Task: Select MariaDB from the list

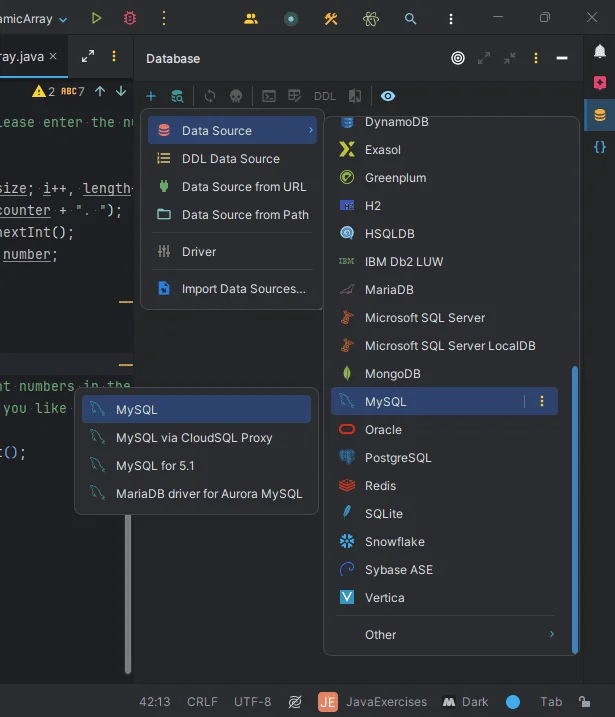Action: click(444, 289)
